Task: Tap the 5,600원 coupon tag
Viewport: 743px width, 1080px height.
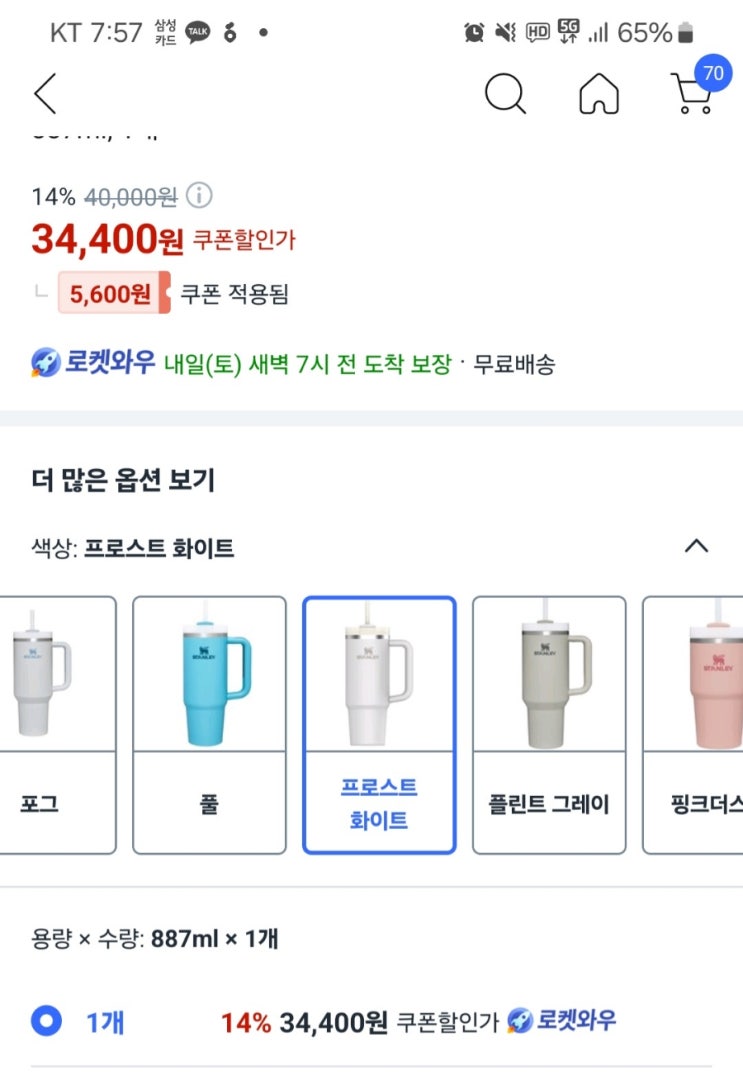Action: [113, 294]
